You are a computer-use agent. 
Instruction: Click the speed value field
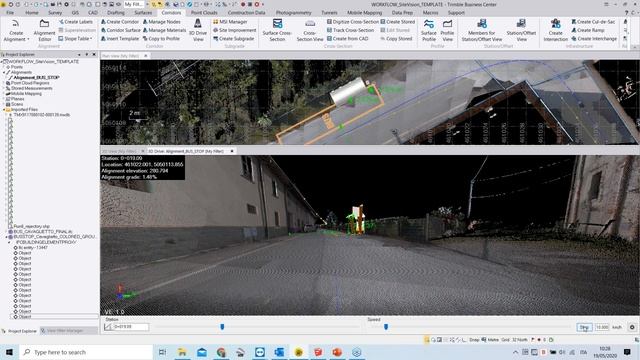pyautogui.click(x=602, y=327)
